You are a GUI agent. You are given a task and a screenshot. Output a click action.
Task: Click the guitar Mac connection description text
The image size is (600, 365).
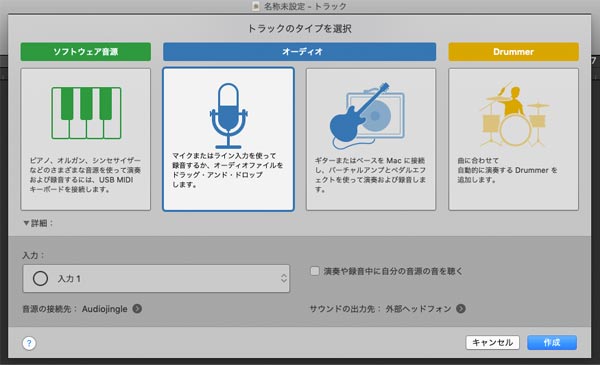click(370, 175)
